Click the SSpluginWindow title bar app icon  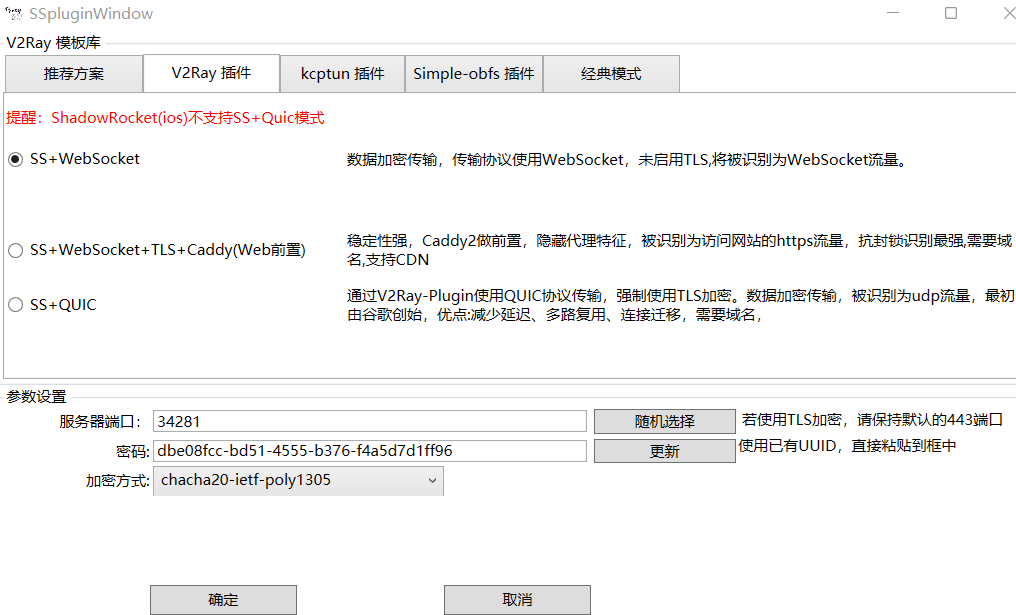[14, 14]
